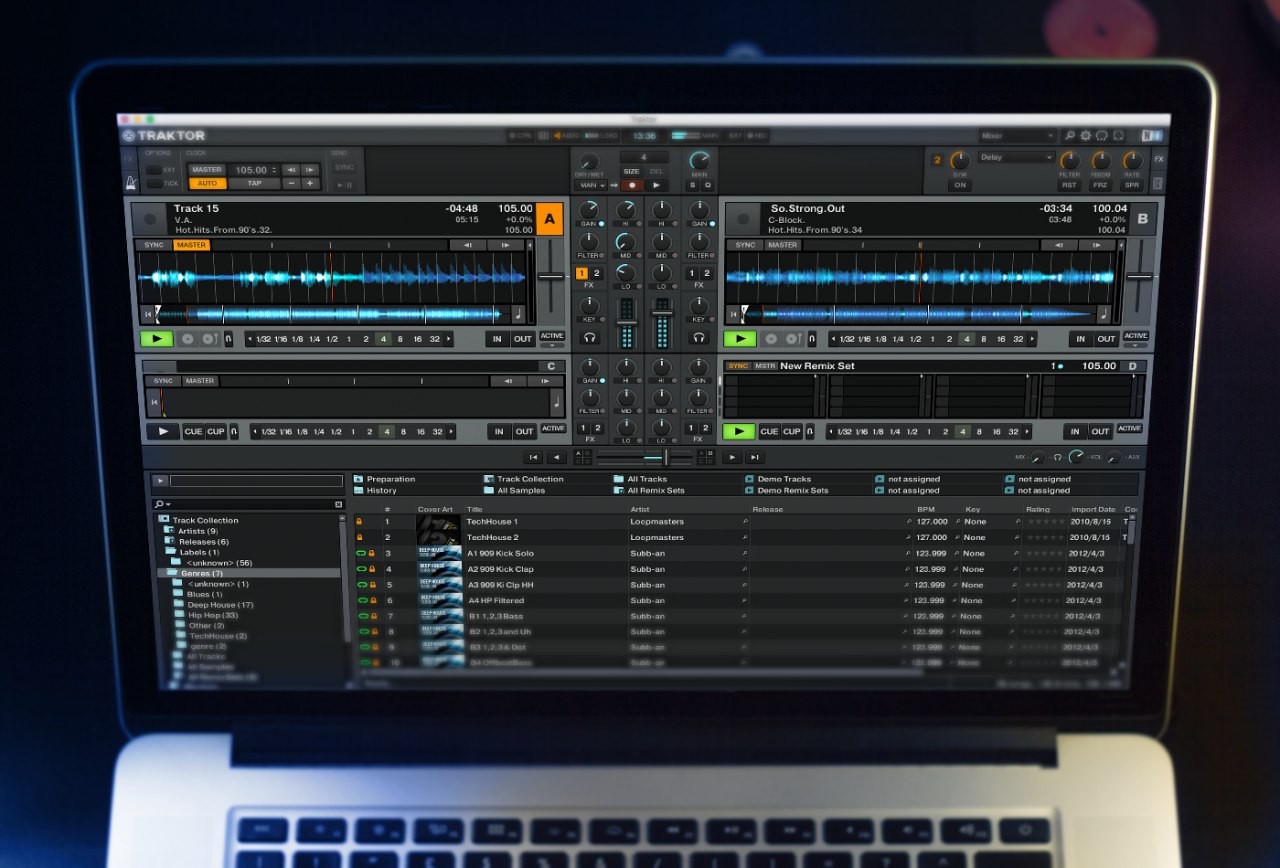Toggle MASTER on deck A
Viewport: 1280px width, 868px height.
click(191, 245)
